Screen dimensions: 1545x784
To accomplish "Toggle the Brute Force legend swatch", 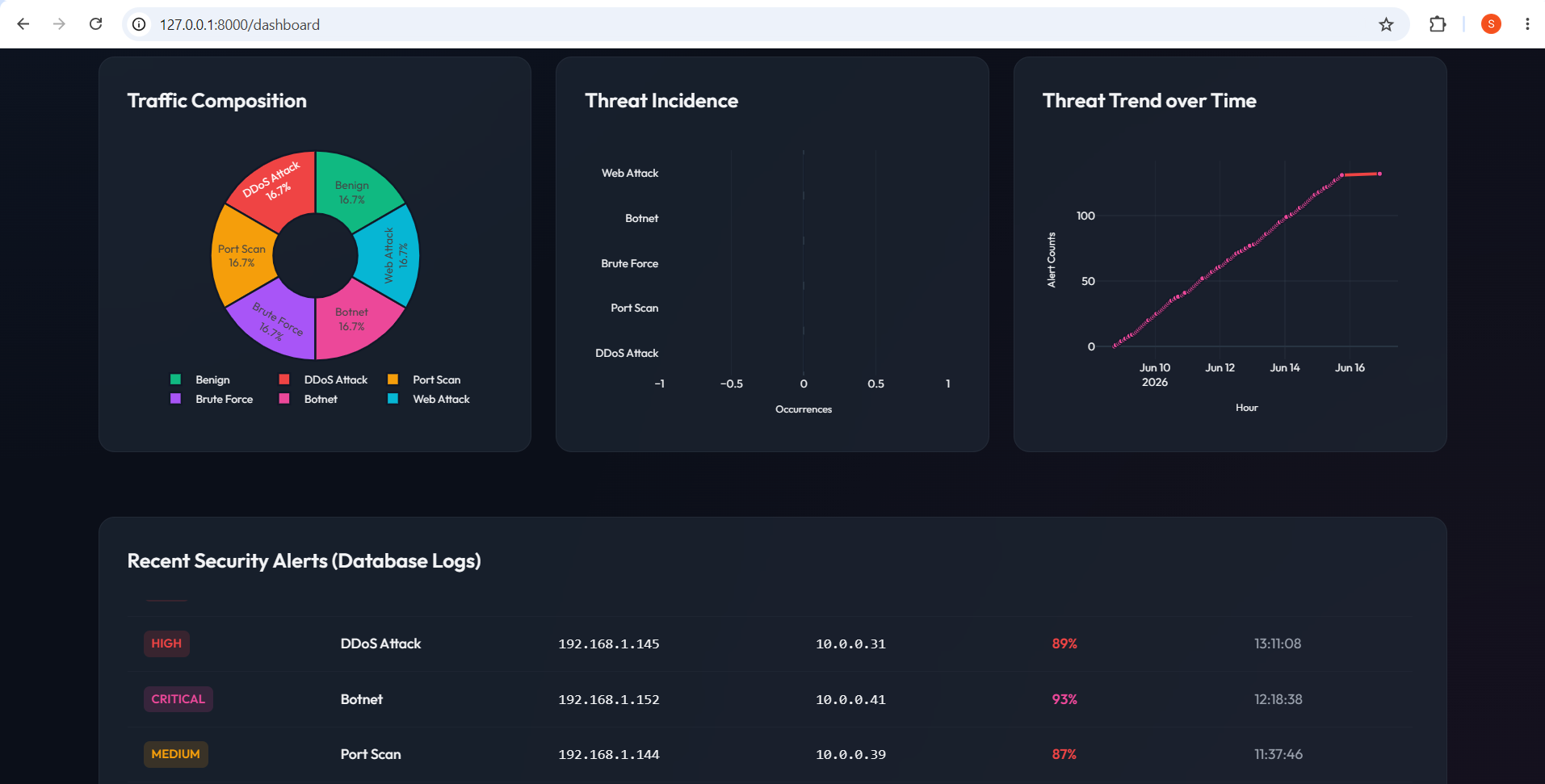I will pos(175,399).
